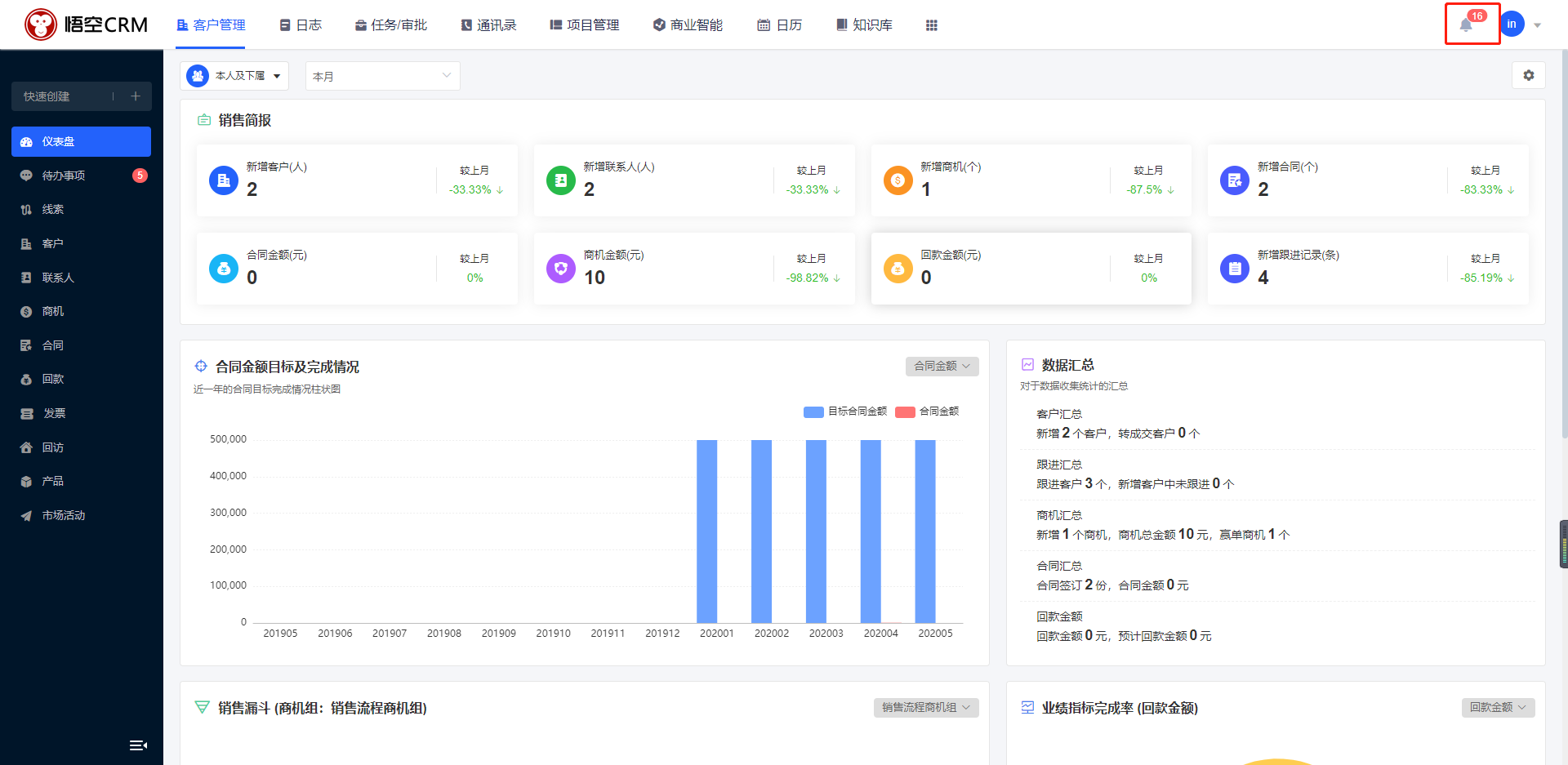The image size is (1568, 765).
Task: Open the 项目管理 tab
Action: (x=585, y=25)
